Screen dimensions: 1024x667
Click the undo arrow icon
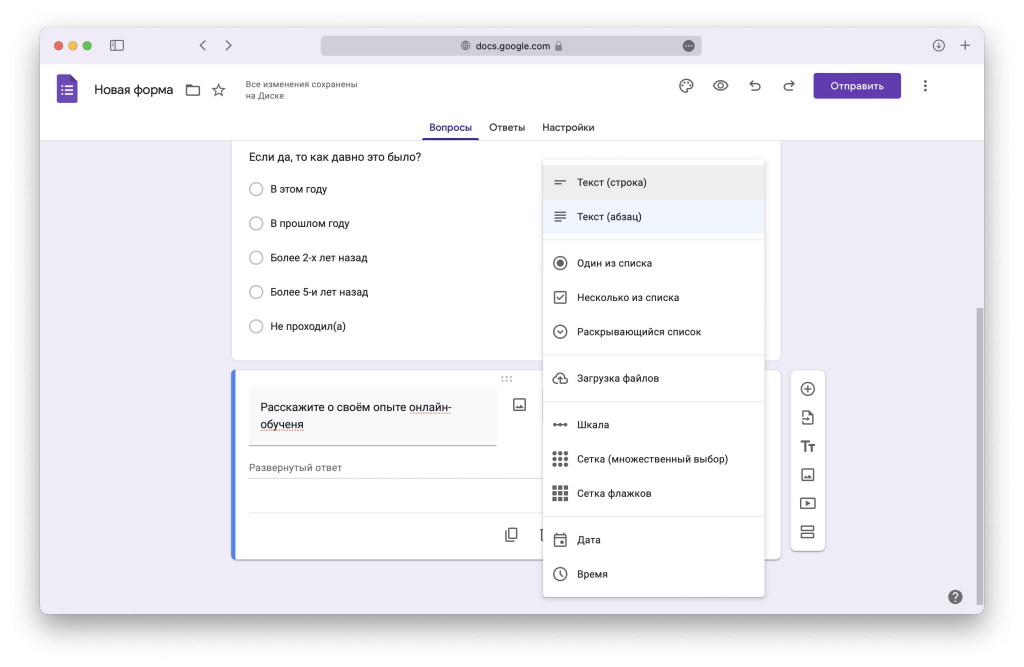[x=755, y=86]
